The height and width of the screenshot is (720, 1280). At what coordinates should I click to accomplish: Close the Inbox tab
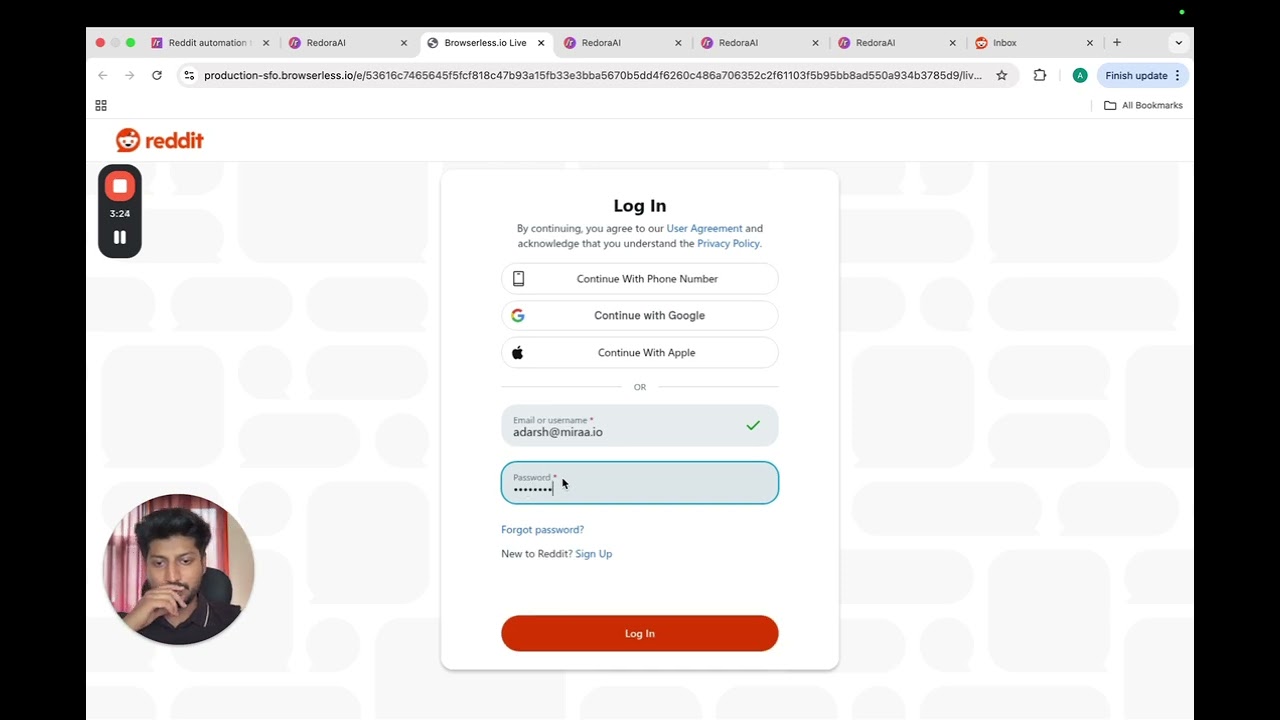tap(1090, 43)
